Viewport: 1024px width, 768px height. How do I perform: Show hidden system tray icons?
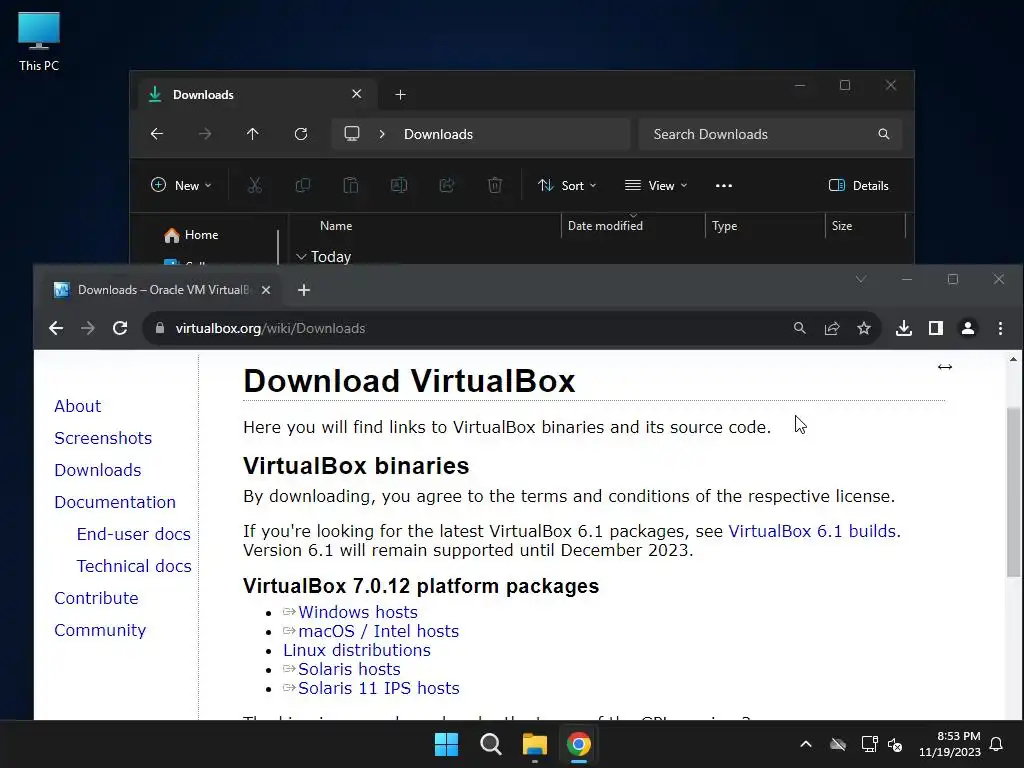(x=806, y=744)
